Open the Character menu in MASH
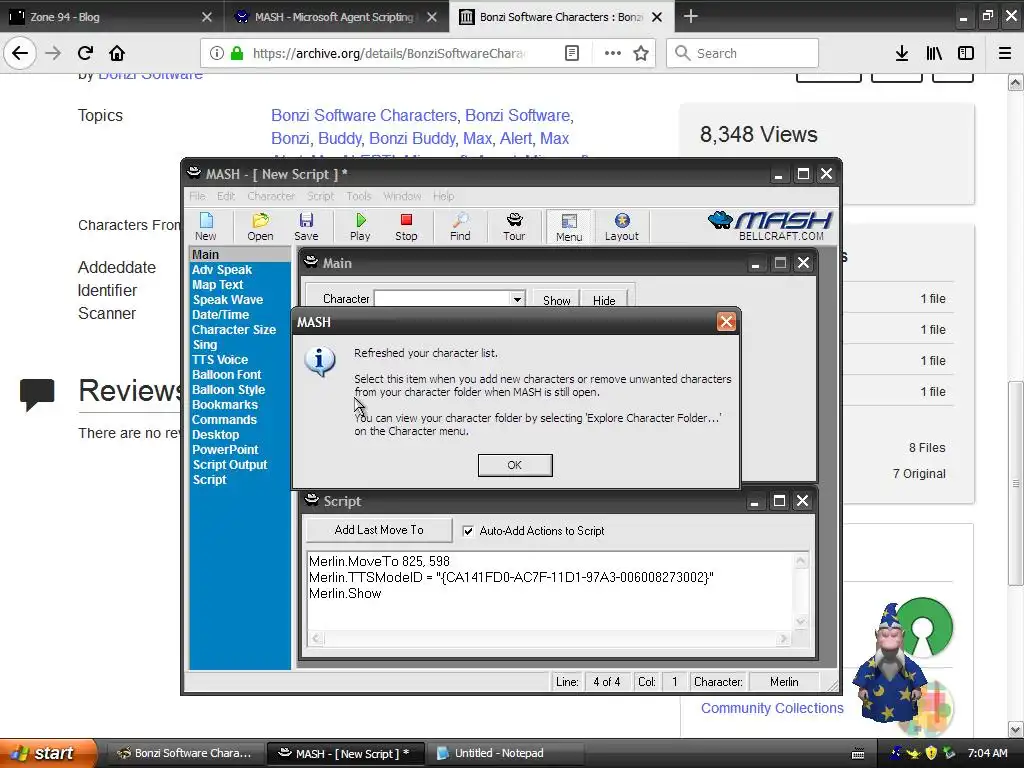This screenshot has width=1024, height=768. tap(271, 196)
